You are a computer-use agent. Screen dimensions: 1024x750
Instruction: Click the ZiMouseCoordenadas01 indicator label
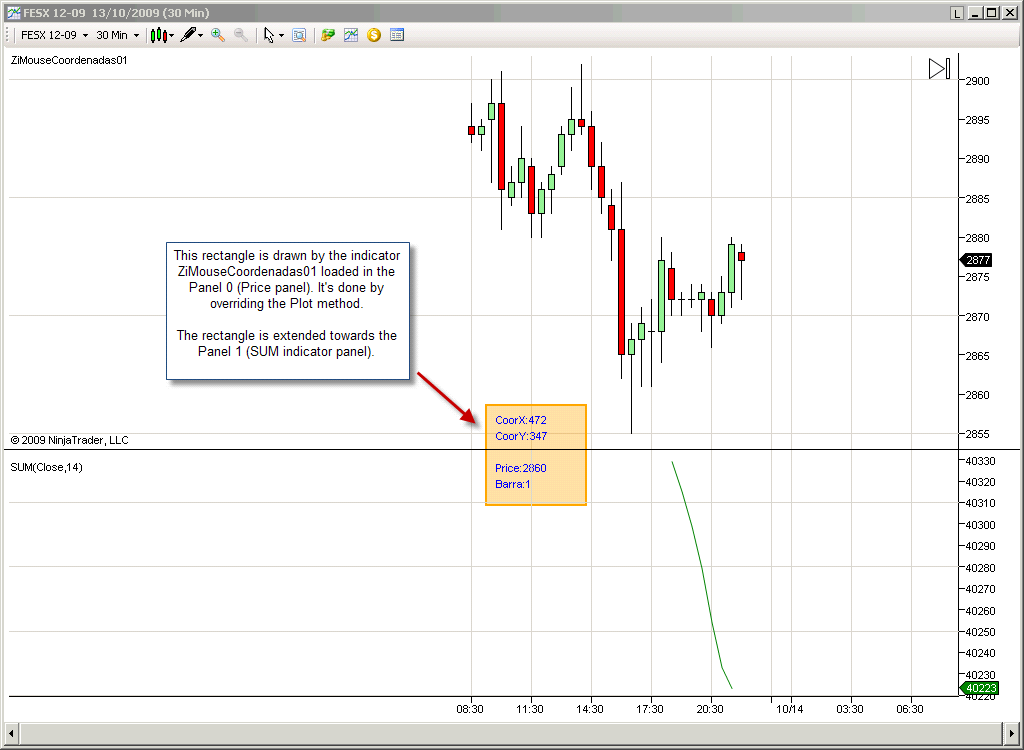coord(69,60)
